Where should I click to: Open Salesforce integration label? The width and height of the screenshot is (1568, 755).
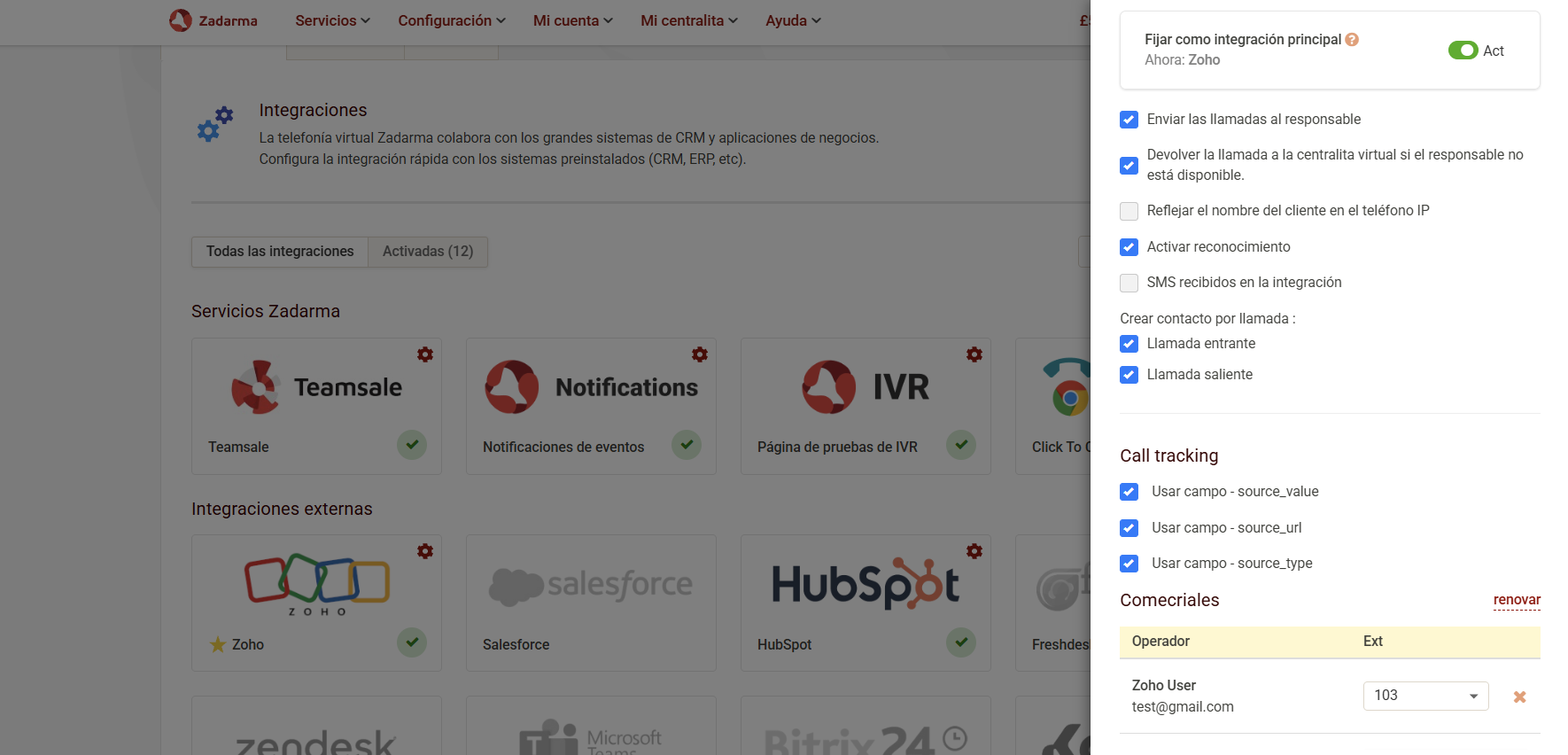516,645
